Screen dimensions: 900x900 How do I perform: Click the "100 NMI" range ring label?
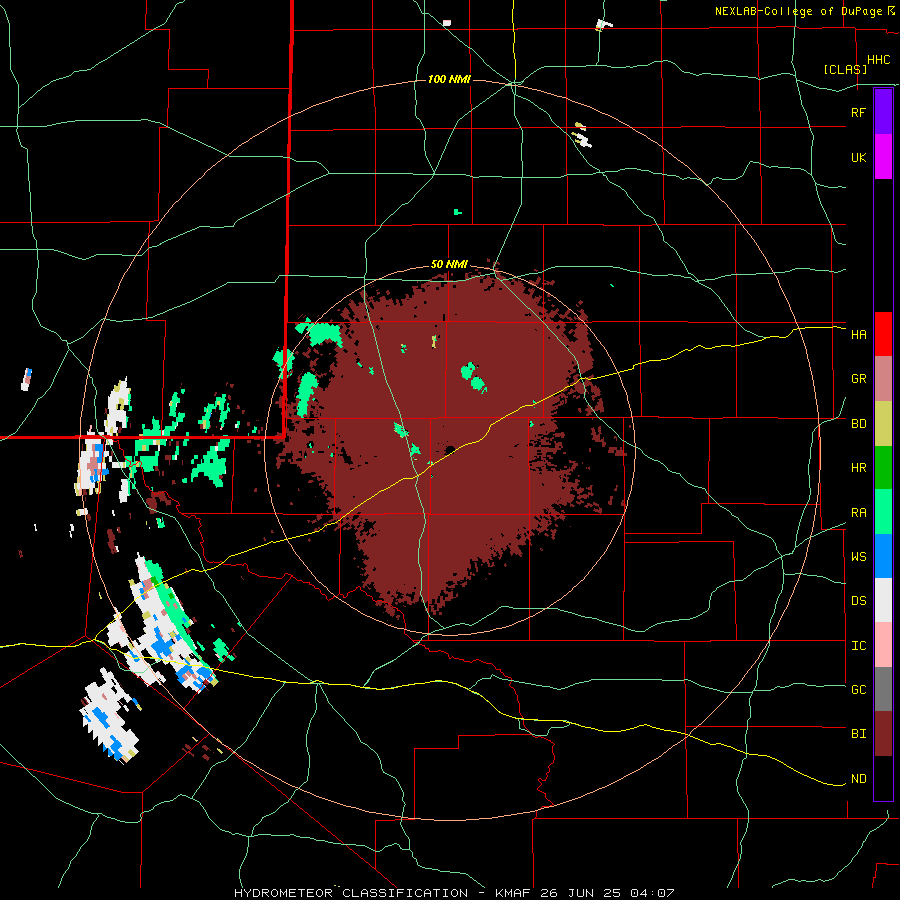449,79
